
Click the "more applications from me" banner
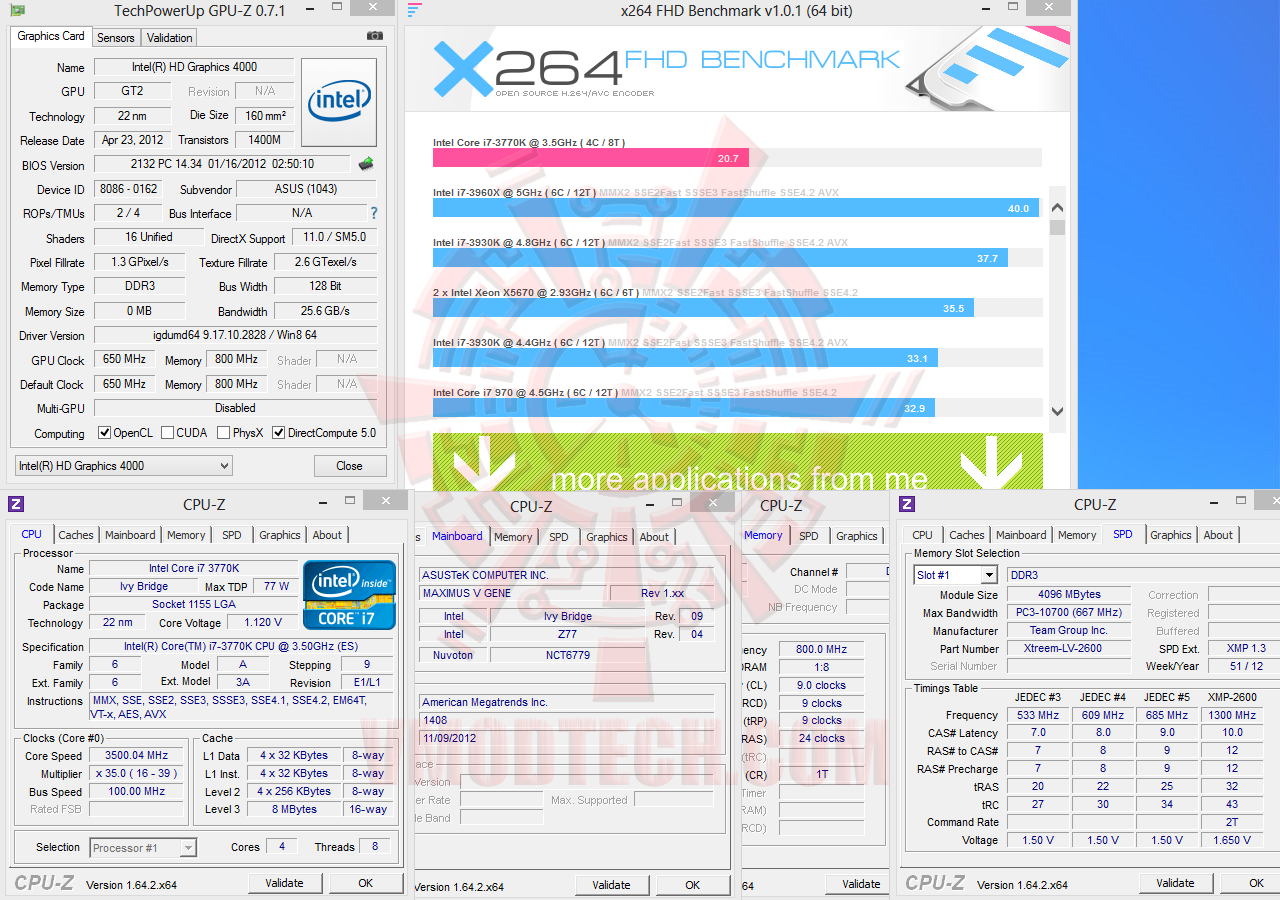pyautogui.click(x=738, y=462)
